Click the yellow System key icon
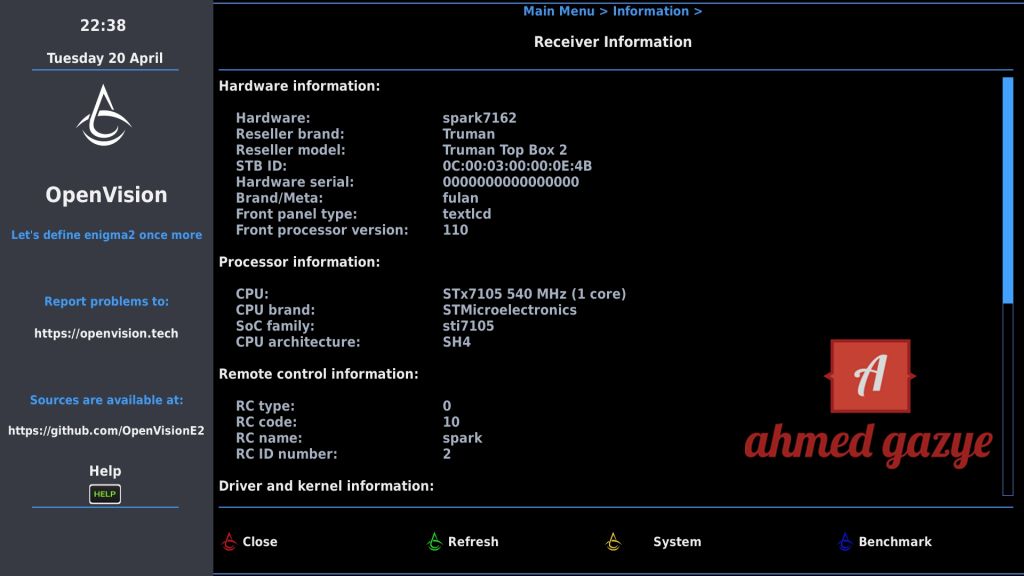 point(613,541)
